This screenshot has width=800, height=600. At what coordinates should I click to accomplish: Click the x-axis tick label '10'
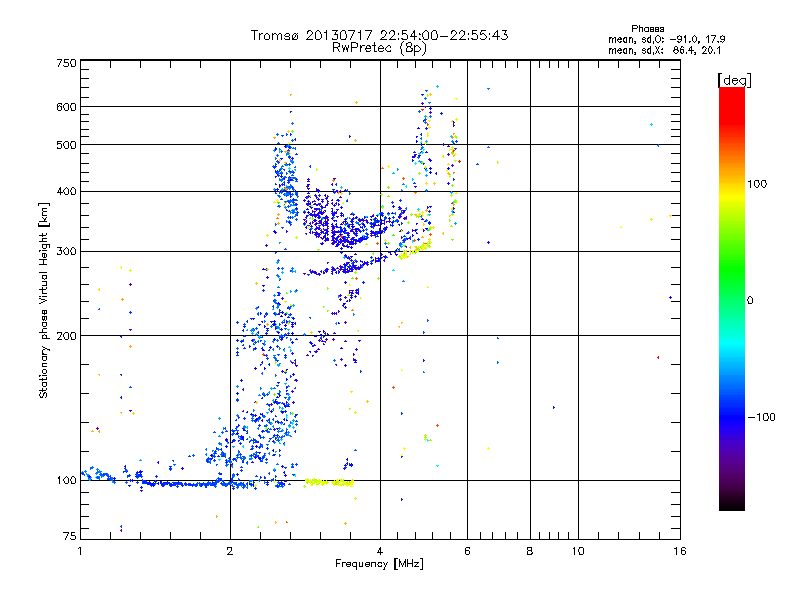tap(578, 551)
